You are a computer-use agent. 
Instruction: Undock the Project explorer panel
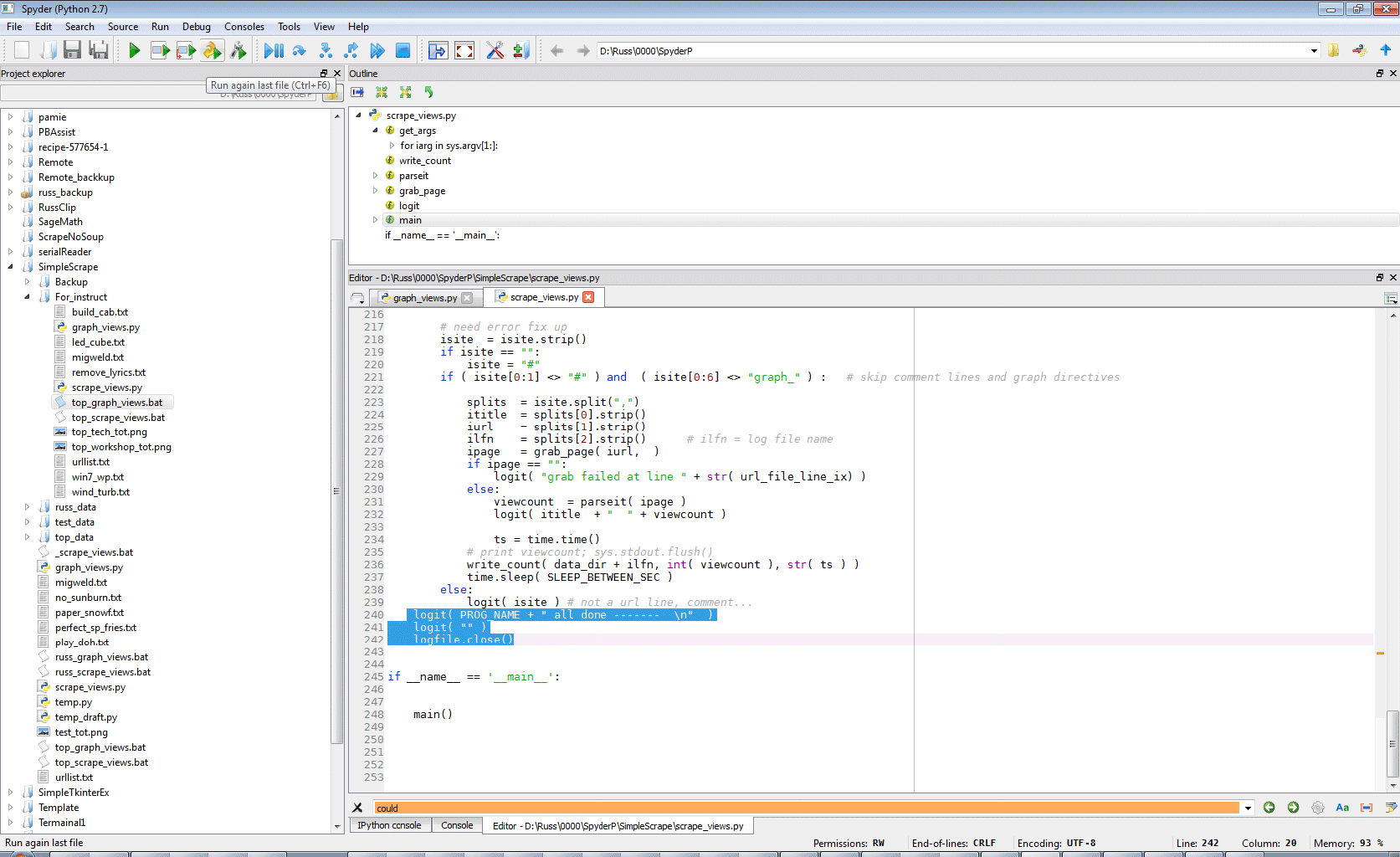coord(324,73)
